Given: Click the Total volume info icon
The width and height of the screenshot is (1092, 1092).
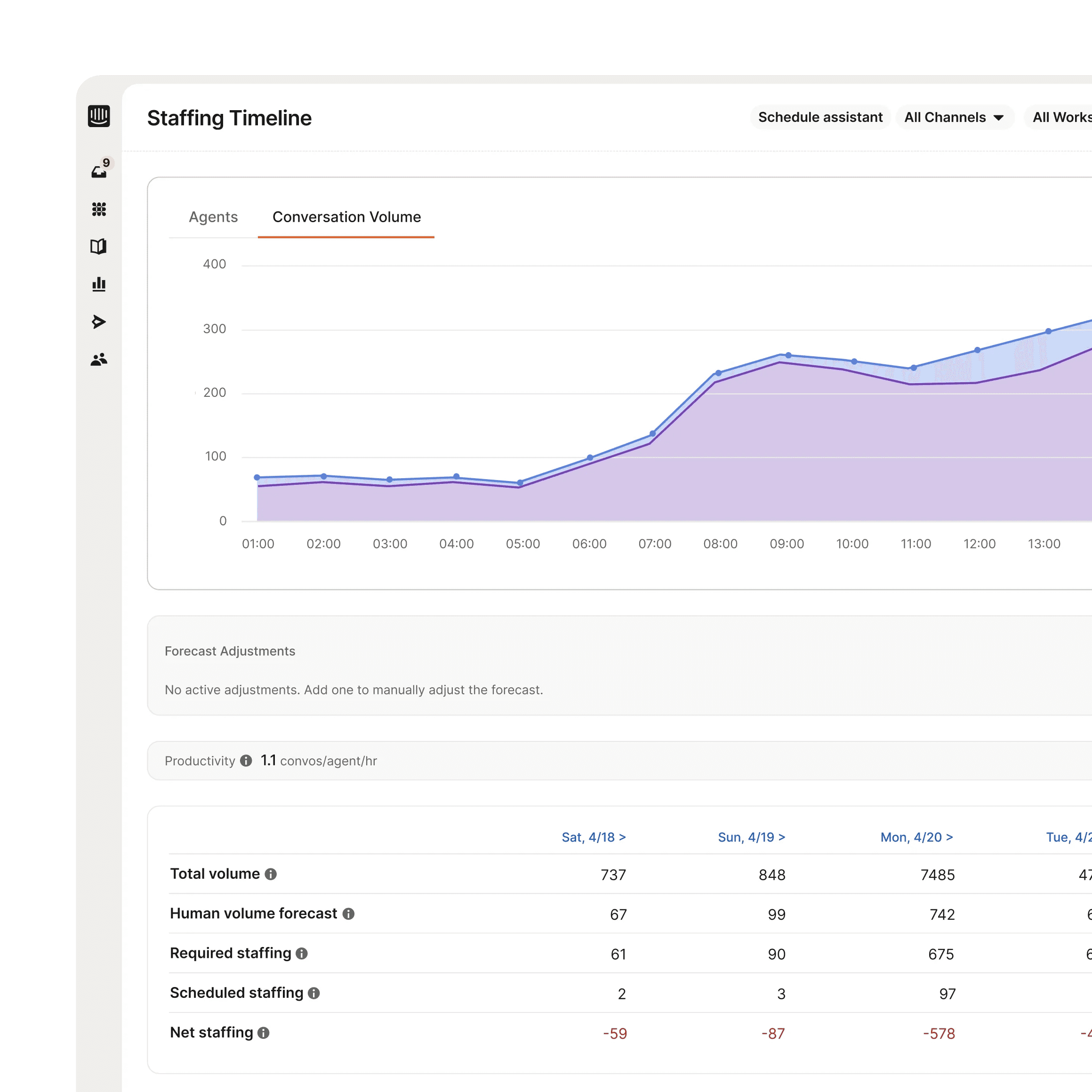Looking at the screenshot, I should (x=271, y=875).
